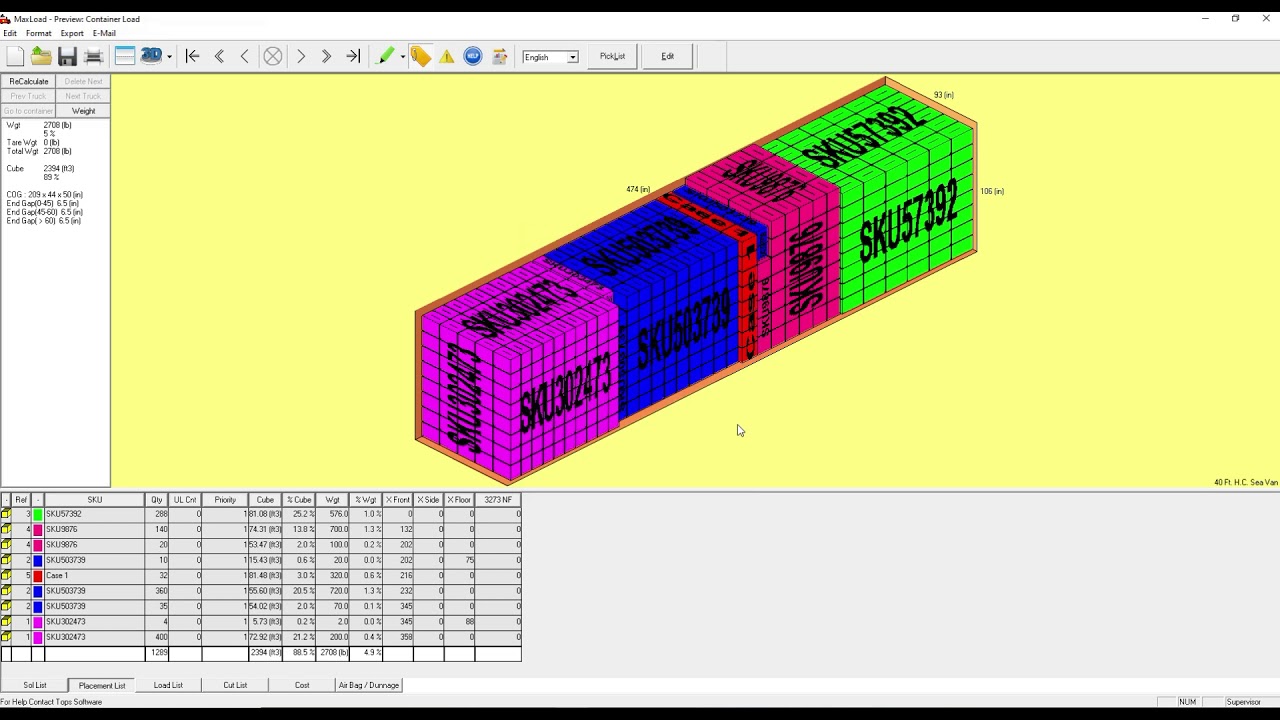Click the red color swatch for Case 1
This screenshot has height=720, width=1280.
[x=38, y=576]
